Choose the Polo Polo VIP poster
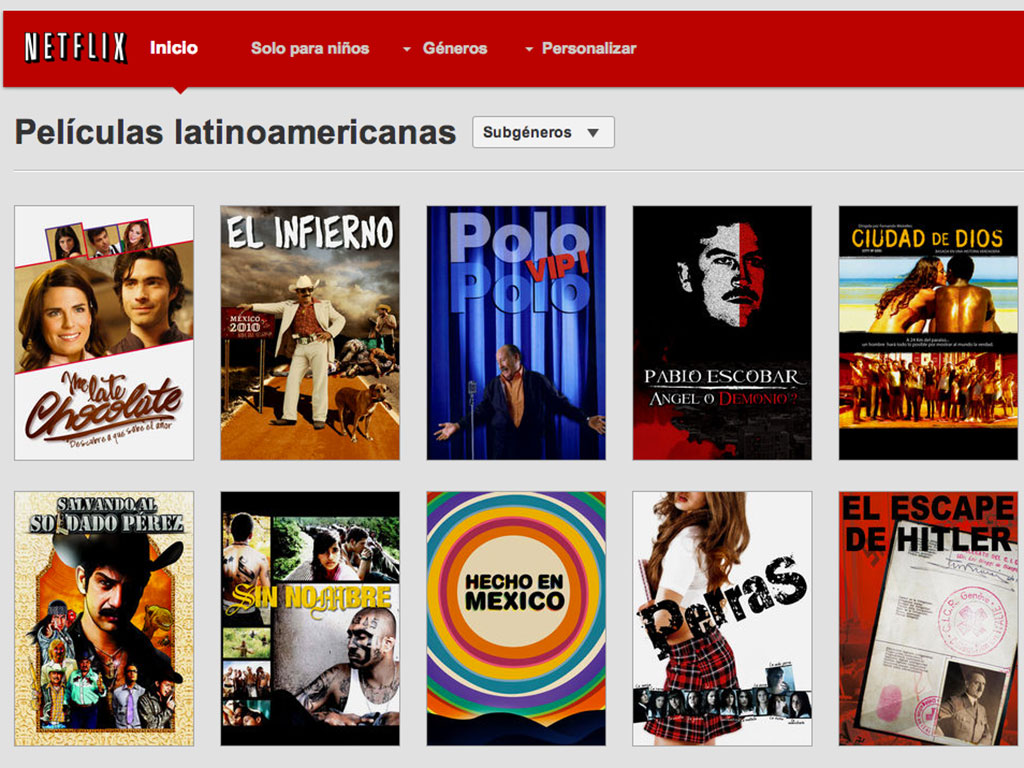The width and height of the screenshot is (1024, 768). tap(516, 332)
